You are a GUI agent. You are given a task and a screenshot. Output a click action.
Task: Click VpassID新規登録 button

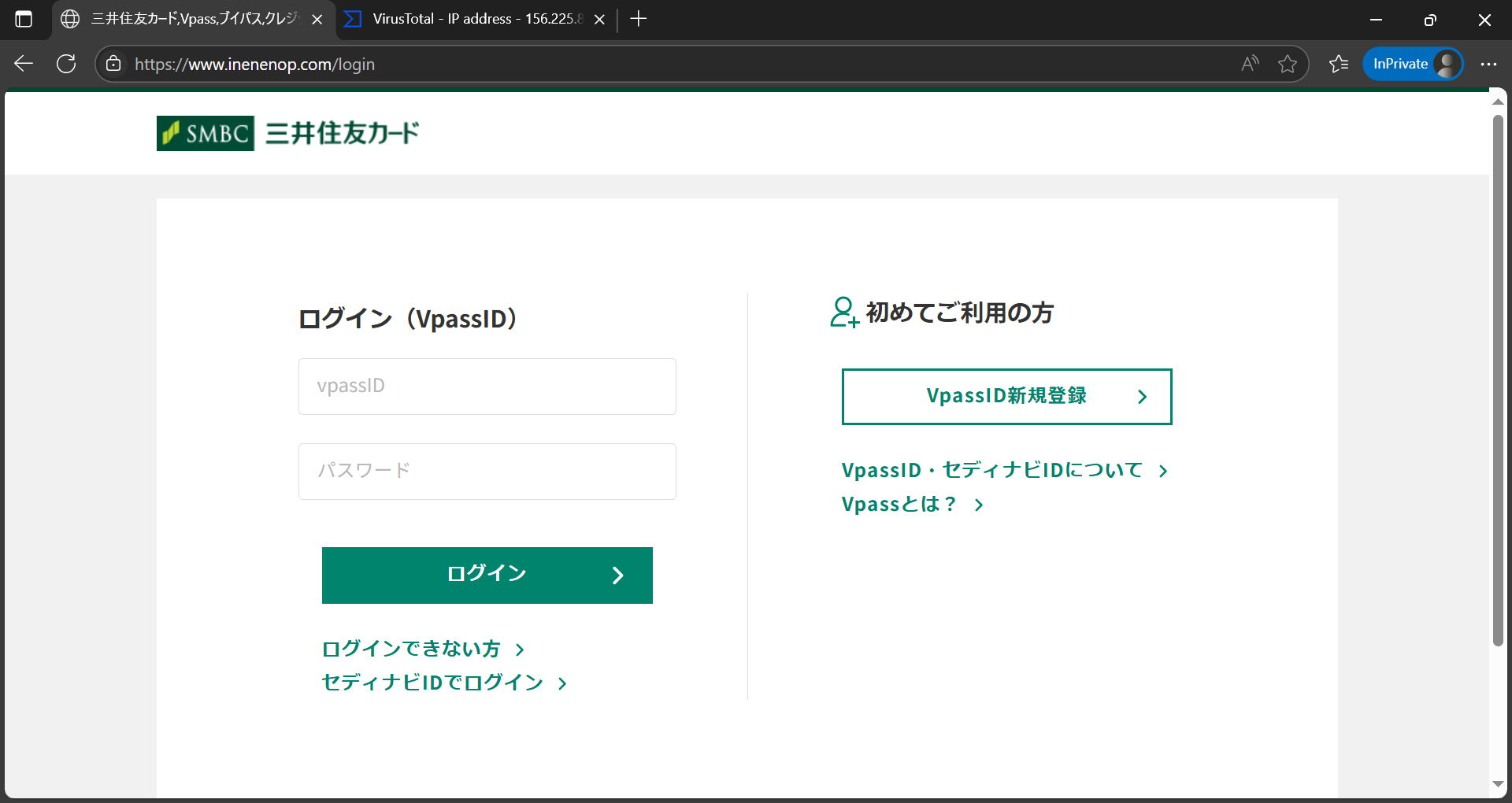1006,397
